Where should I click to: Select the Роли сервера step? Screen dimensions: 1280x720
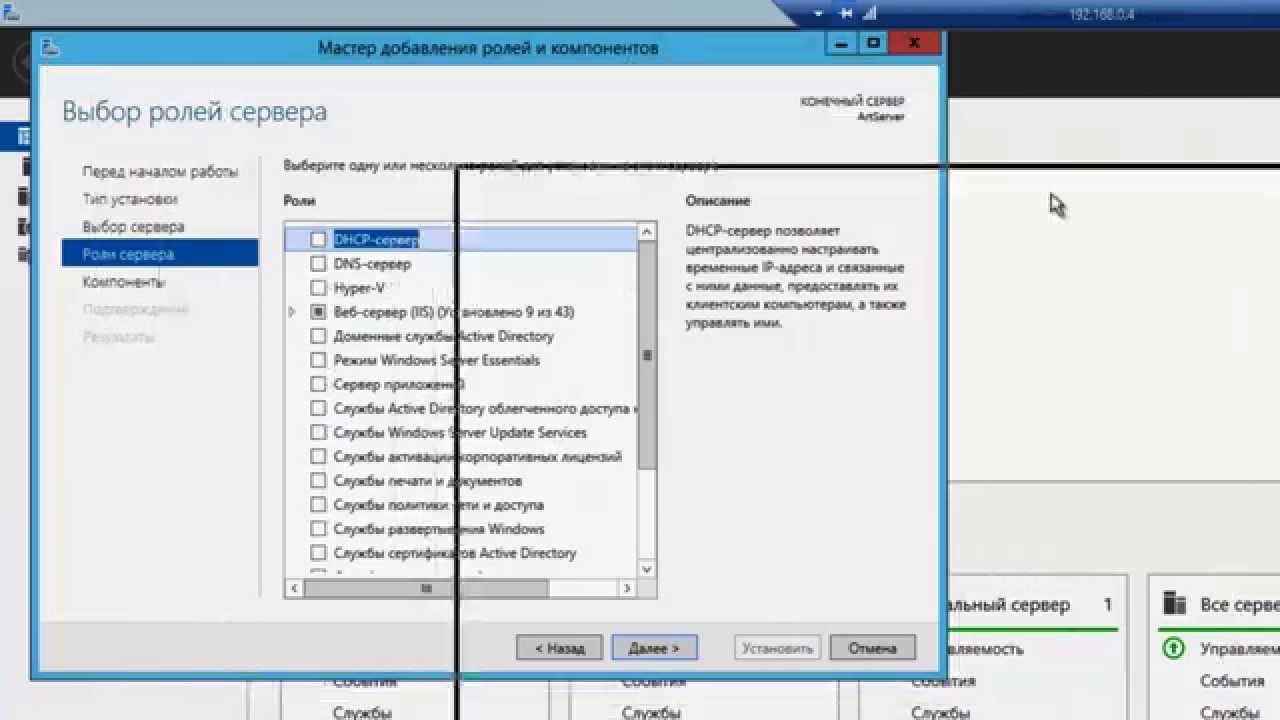tap(160, 254)
